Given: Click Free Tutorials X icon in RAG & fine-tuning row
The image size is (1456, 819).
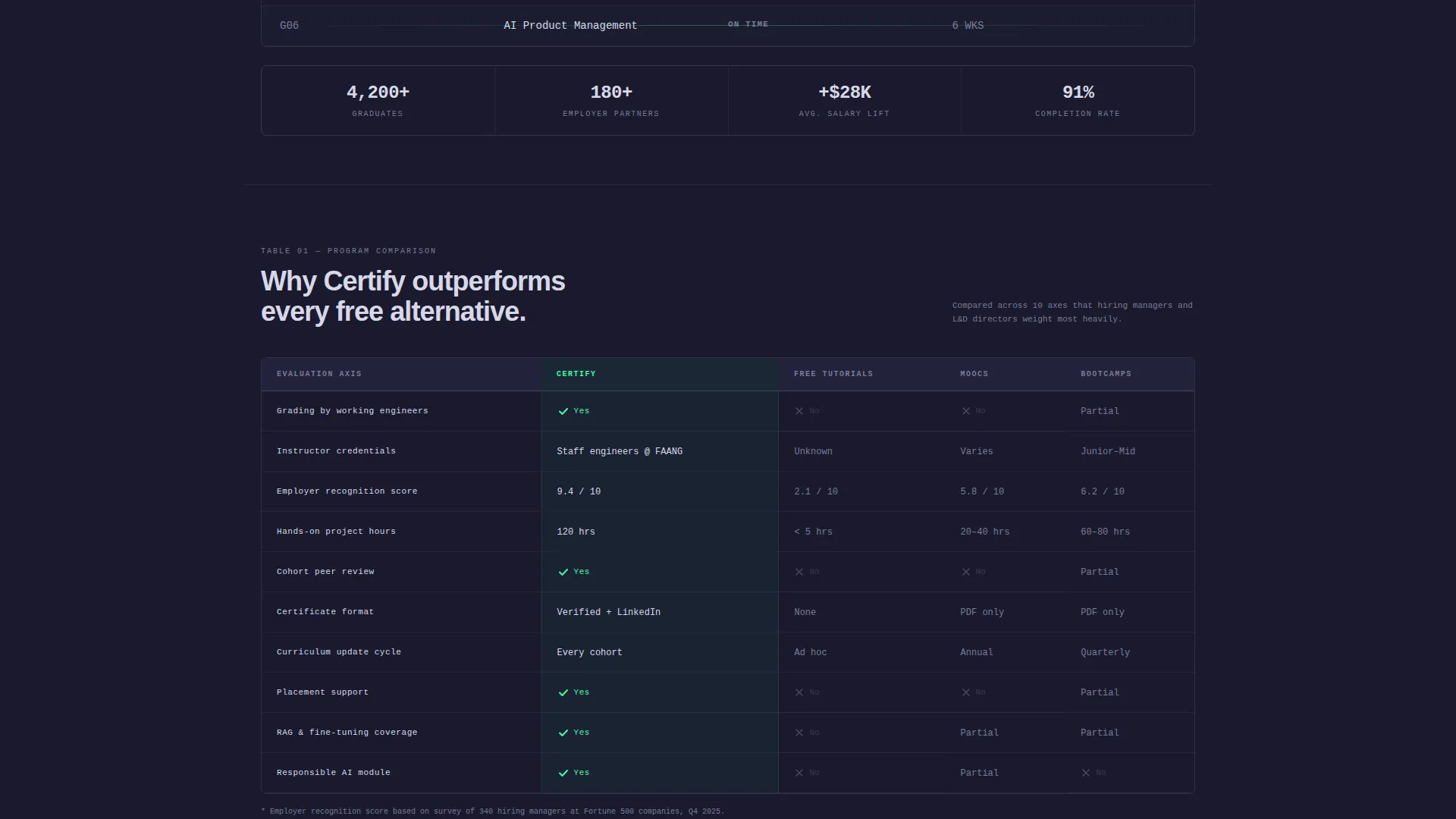Looking at the screenshot, I should coord(799,733).
